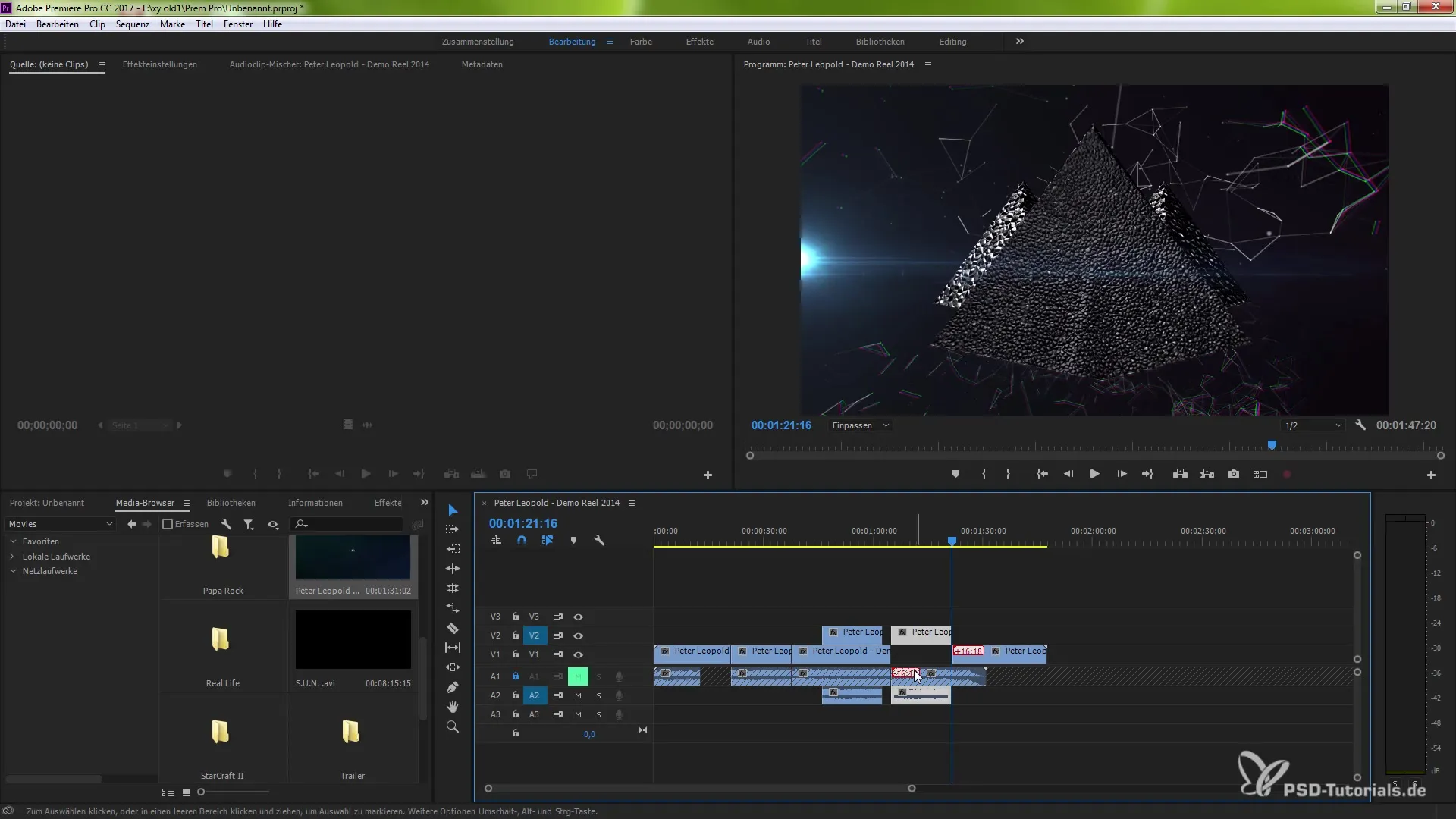1456x819 pixels.
Task: Select the Track Select Forward tool
Action: pos(453,529)
